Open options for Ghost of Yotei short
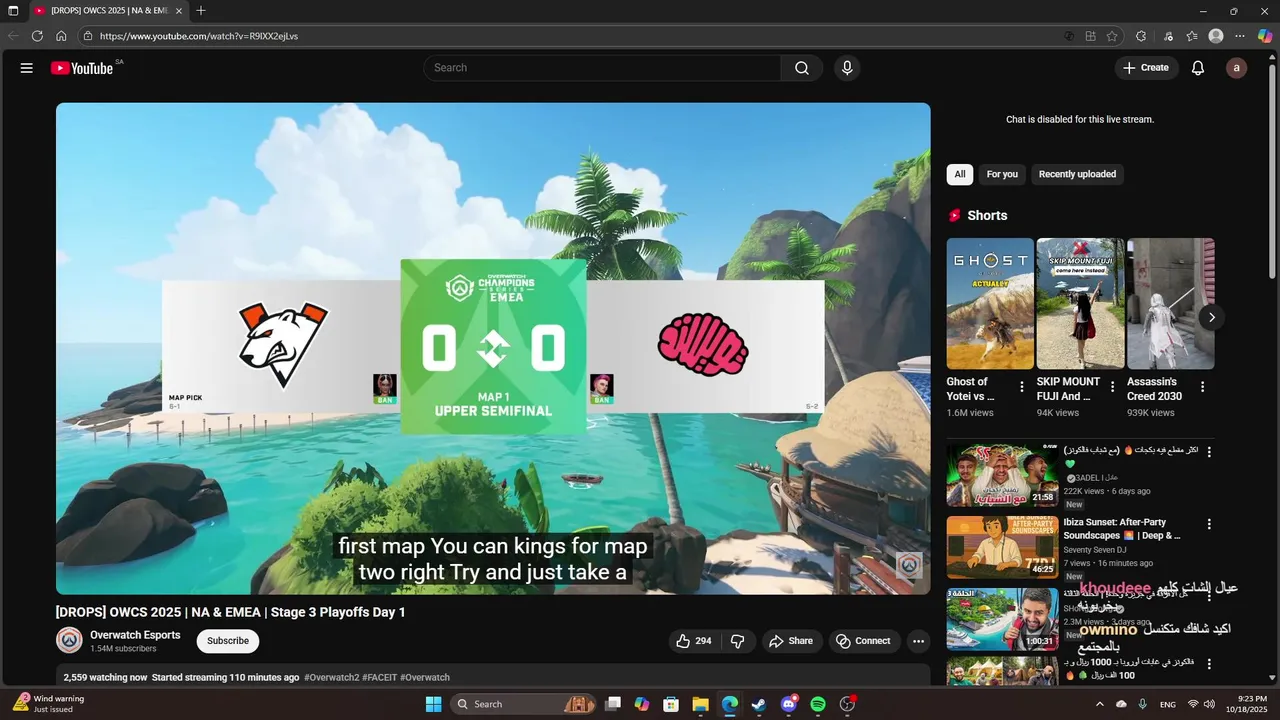 coord(1022,387)
